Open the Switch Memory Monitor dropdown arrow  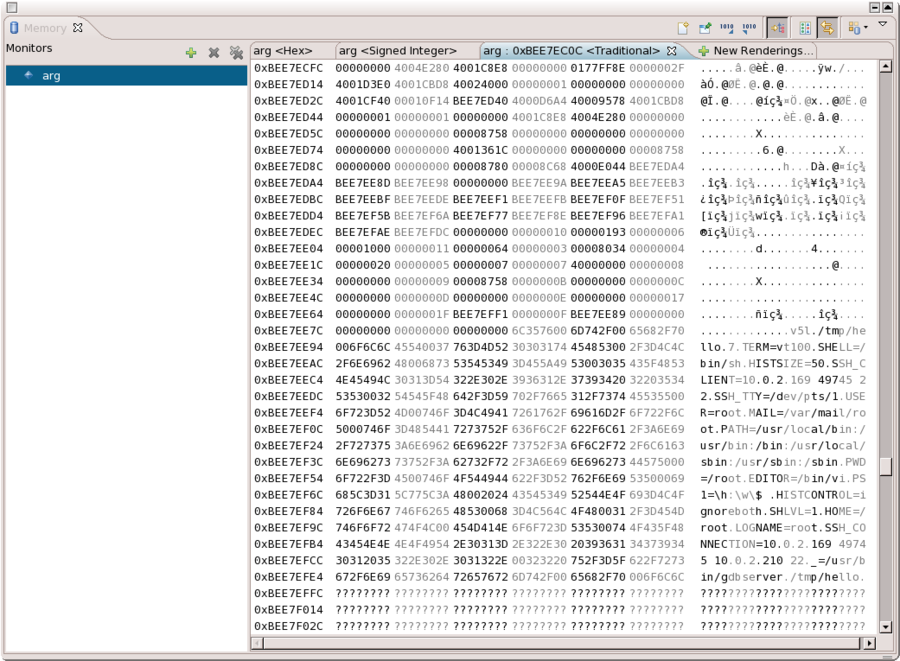click(x=864, y=27)
